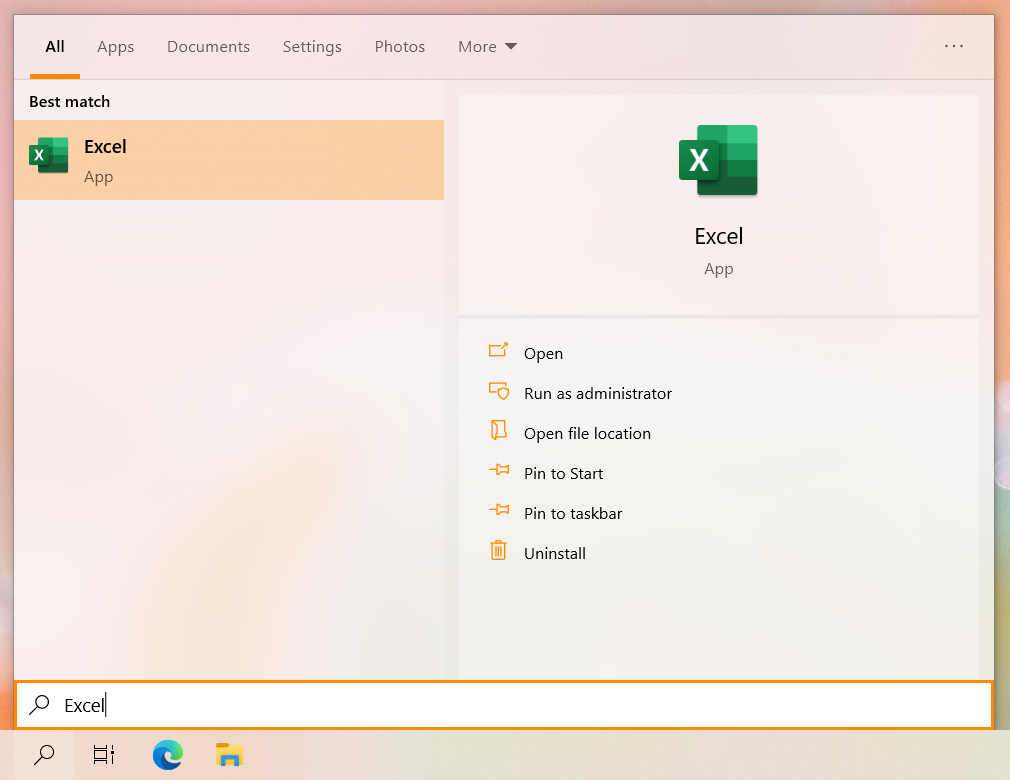The height and width of the screenshot is (780, 1010).
Task: Click the Excel title in preview pane
Action: coord(718,236)
